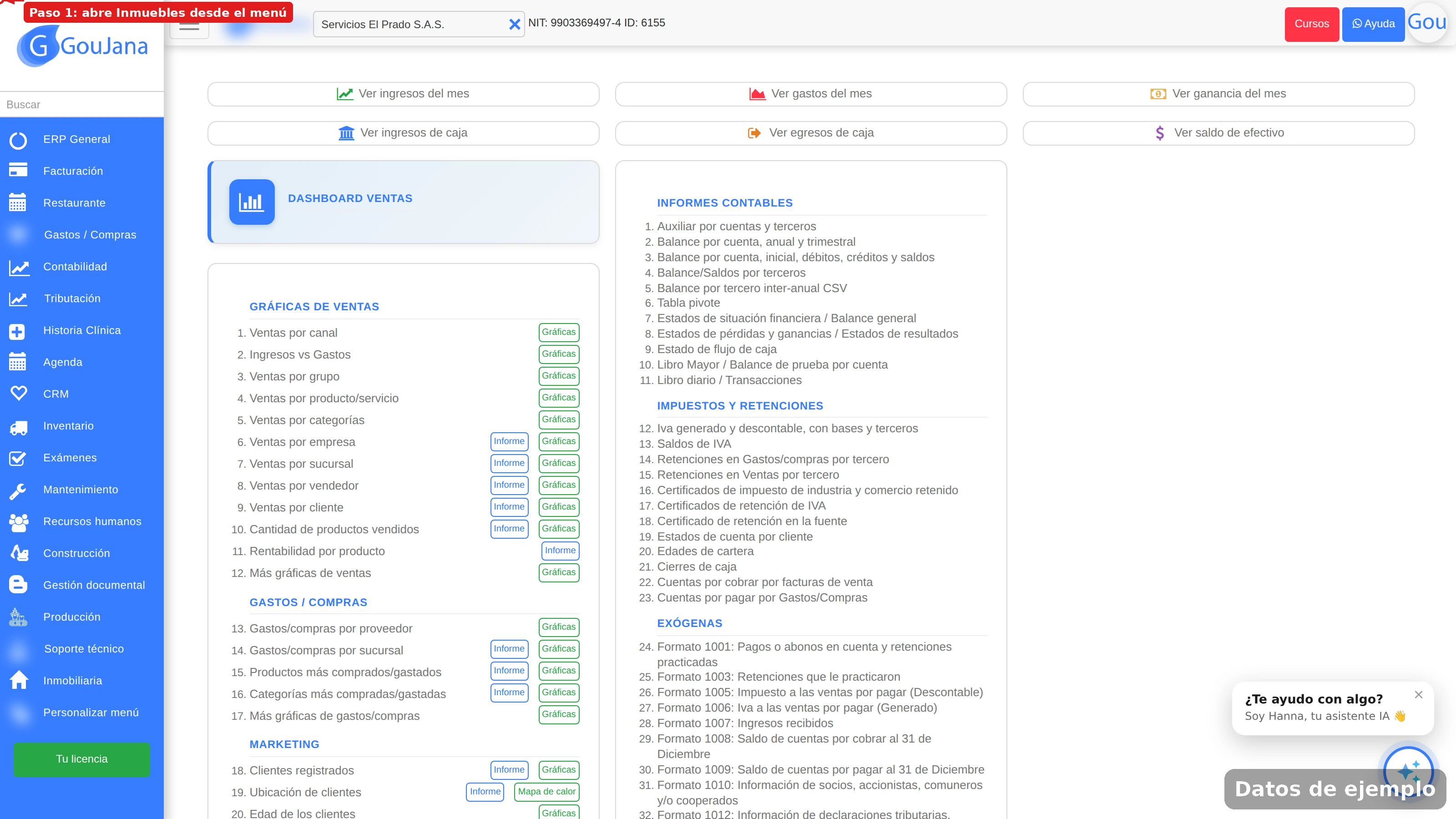
Task: Click the Buscar search field
Action: [82, 105]
